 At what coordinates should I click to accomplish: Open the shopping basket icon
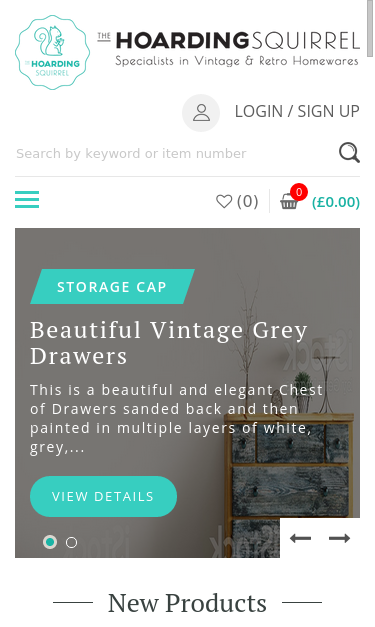pos(289,201)
